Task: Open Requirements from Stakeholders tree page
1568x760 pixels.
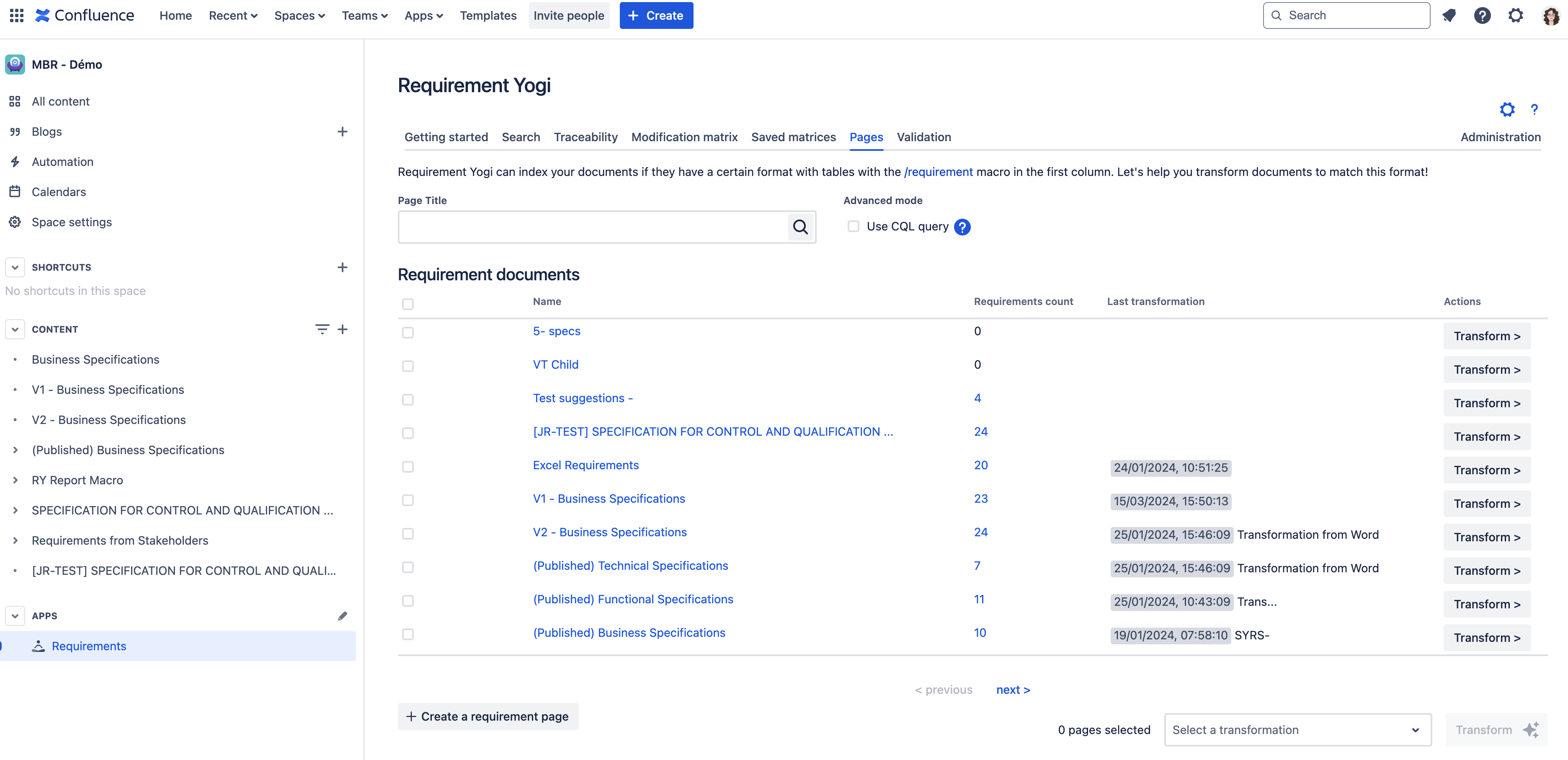Action: click(120, 541)
